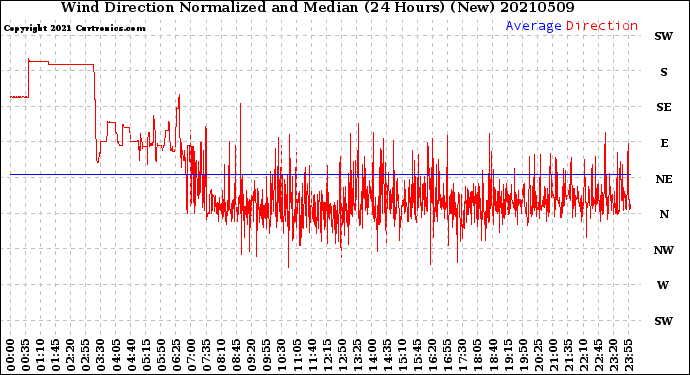This screenshot has height=375, width=690.
Task: Click the 09:55 time axis label
Action: (x=267, y=355)
